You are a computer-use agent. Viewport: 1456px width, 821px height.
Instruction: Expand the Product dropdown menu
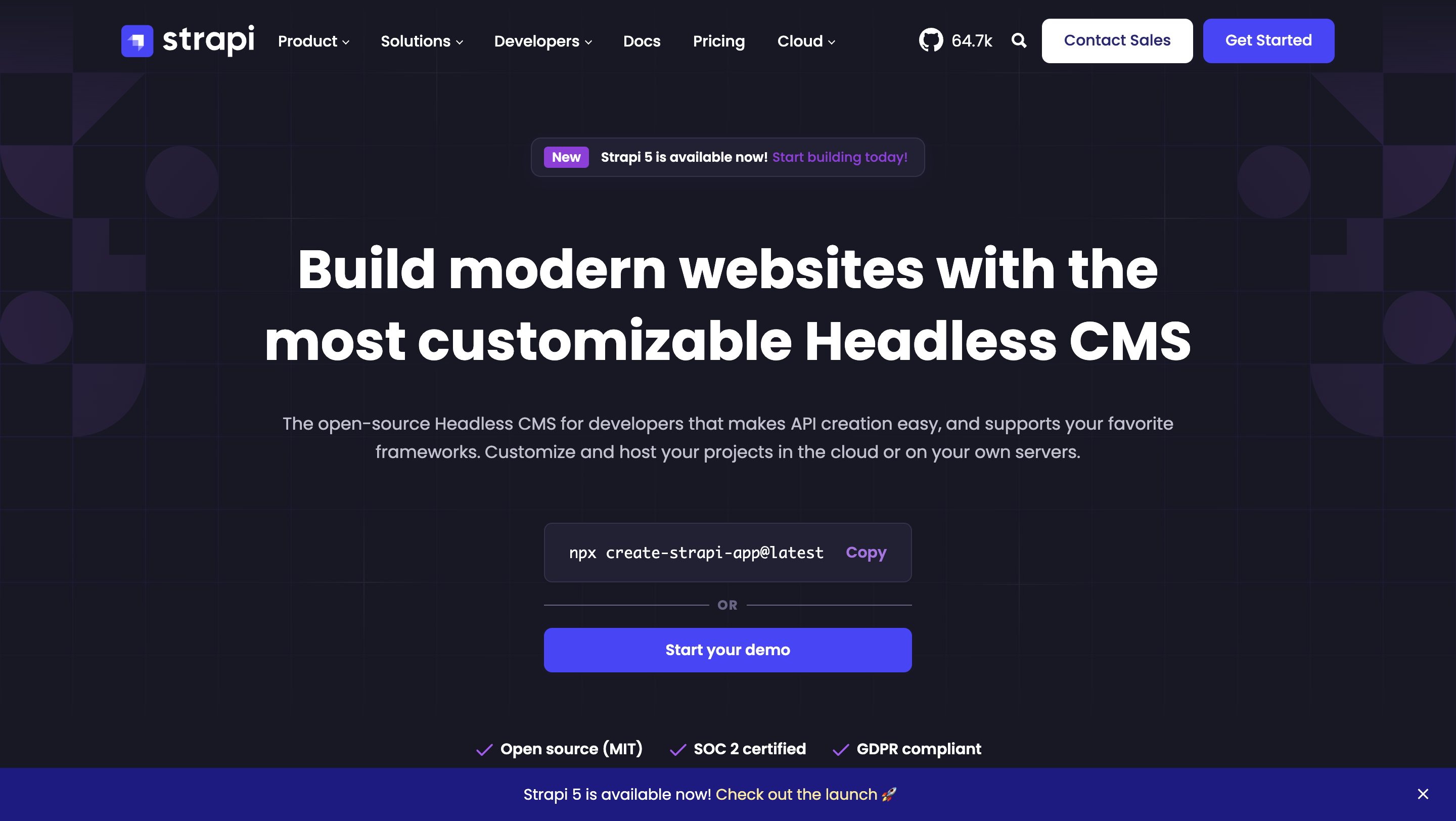click(x=314, y=41)
